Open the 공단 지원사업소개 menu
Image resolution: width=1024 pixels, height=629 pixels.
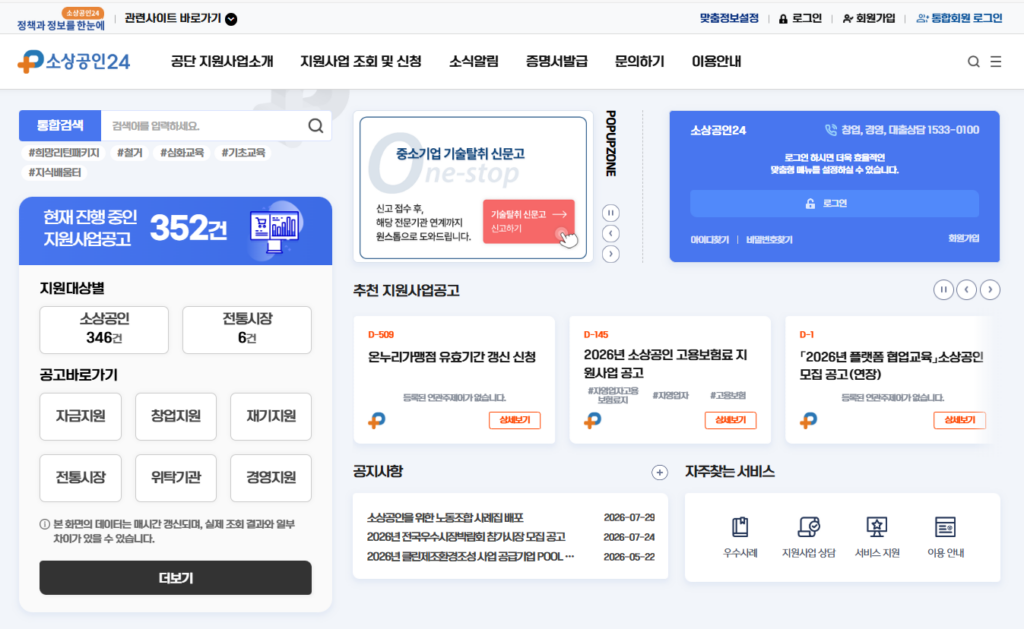coord(222,61)
